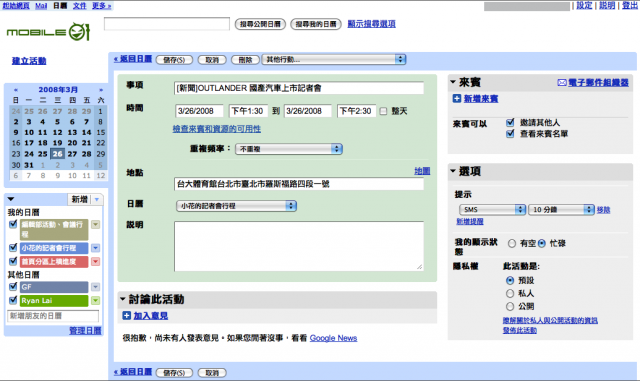The width and height of the screenshot is (640, 381).
Task: Click the plus icon beside 加入意見
Action: pyautogui.click(x=127, y=316)
